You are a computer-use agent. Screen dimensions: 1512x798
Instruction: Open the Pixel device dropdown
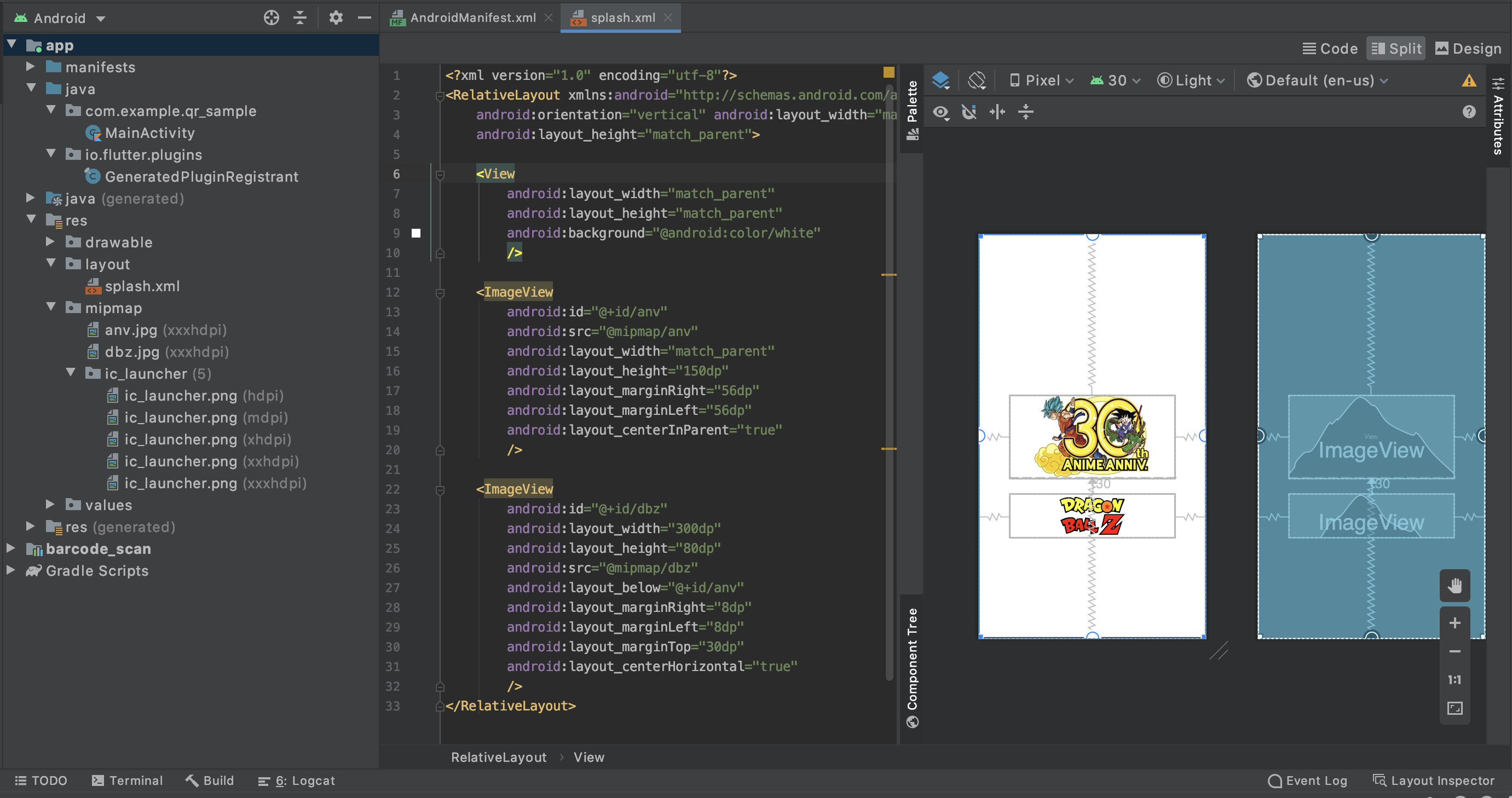click(1041, 80)
